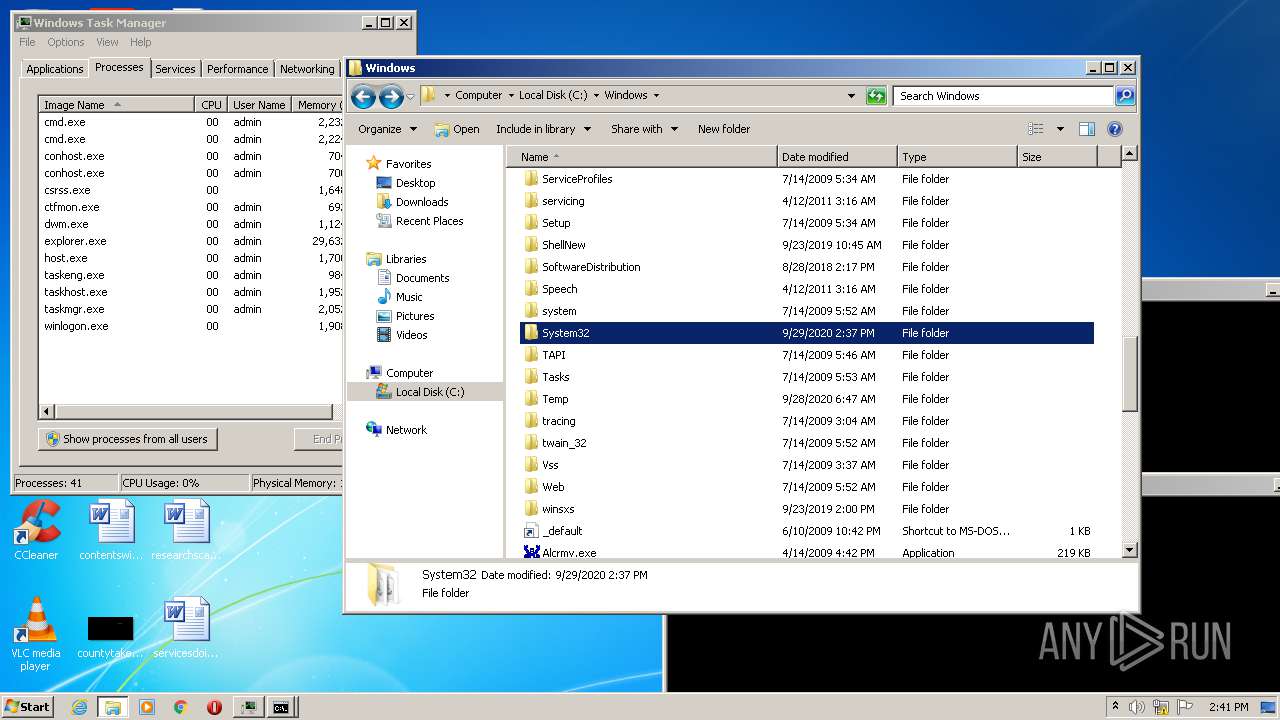Image resolution: width=1280 pixels, height=720 pixels.
Task: Select winlogon.exe in the process list
Action: (x=76, y=326)
